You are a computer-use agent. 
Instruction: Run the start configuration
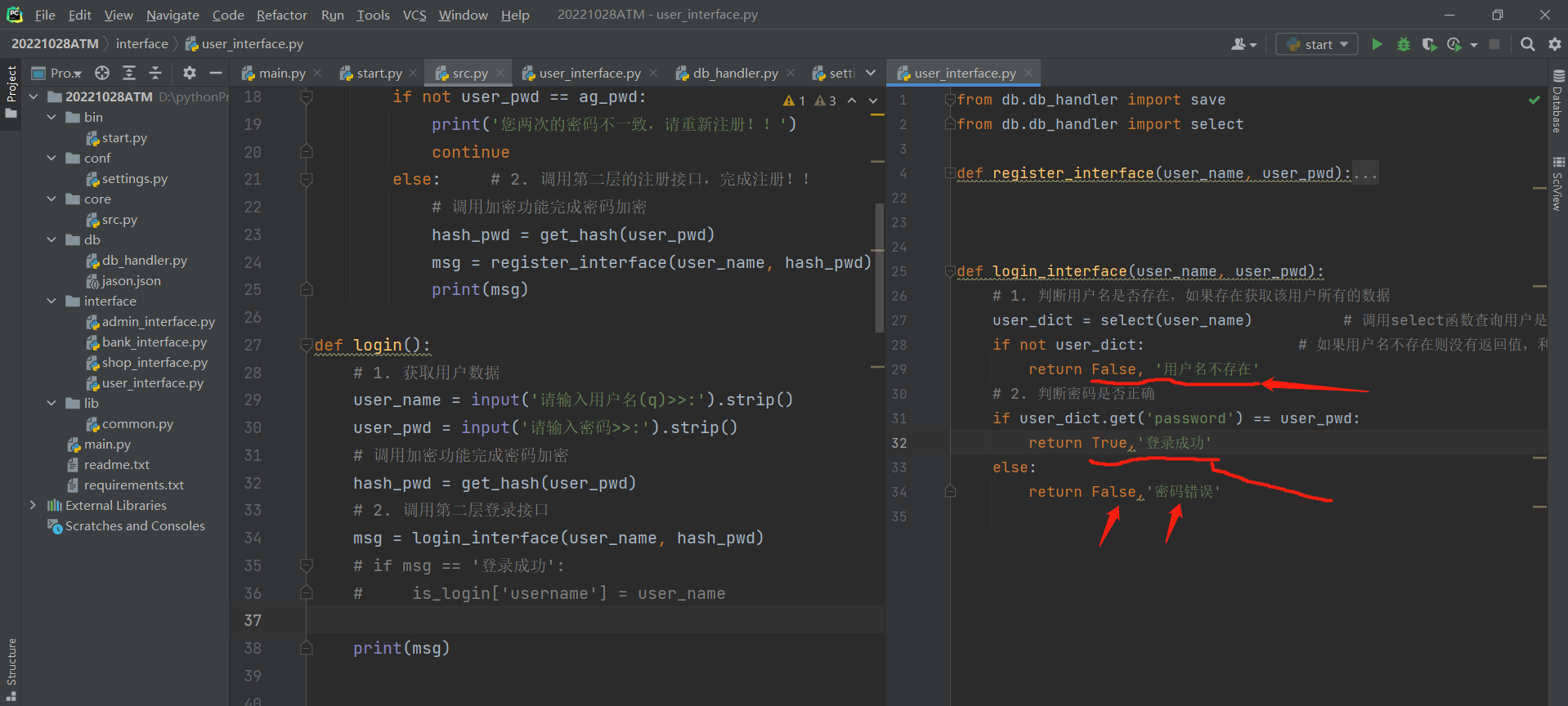click(x=1377, y=44)
